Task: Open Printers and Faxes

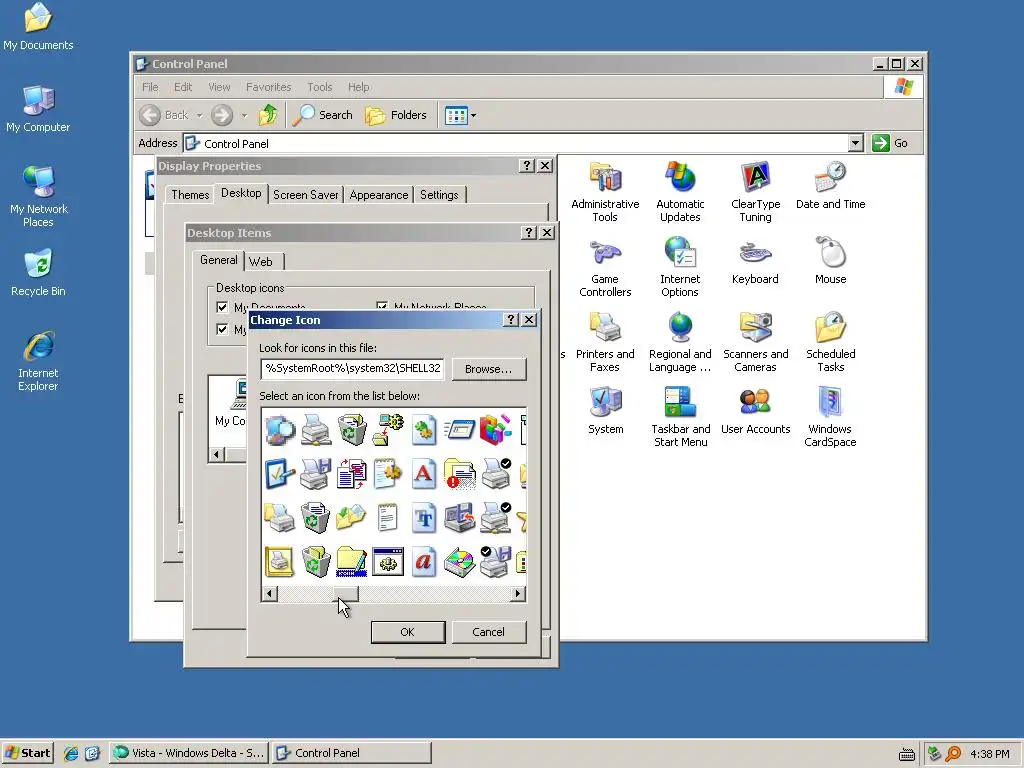Action: tap(605, 343)
